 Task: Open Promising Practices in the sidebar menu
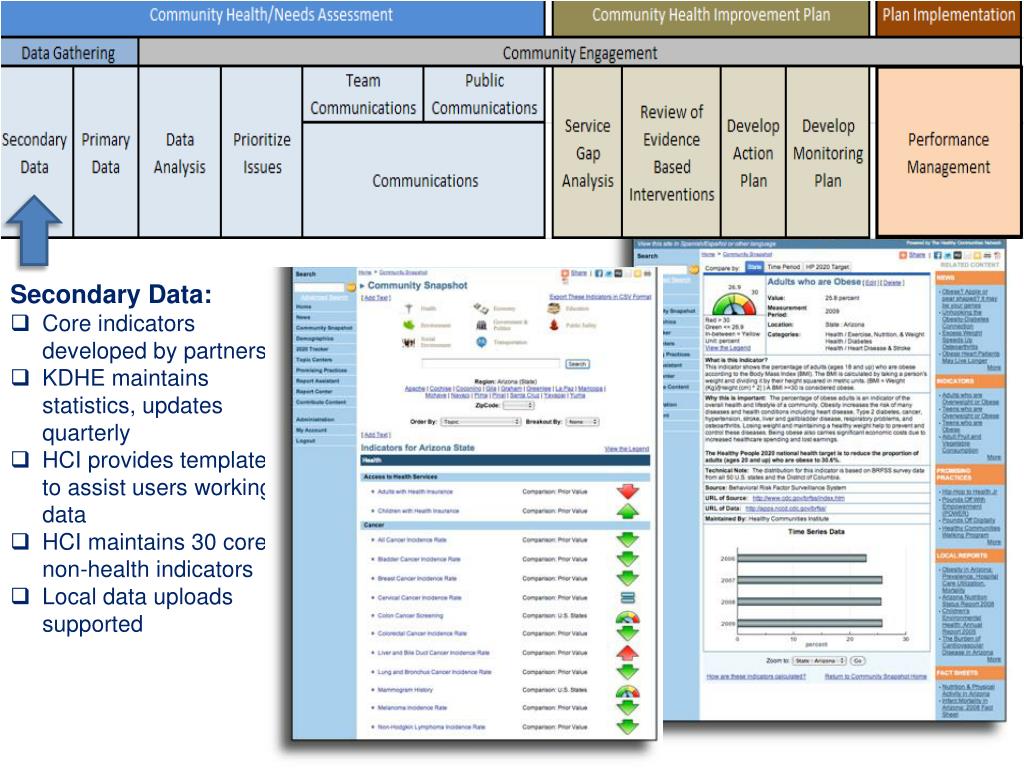[x=321, y=370]
